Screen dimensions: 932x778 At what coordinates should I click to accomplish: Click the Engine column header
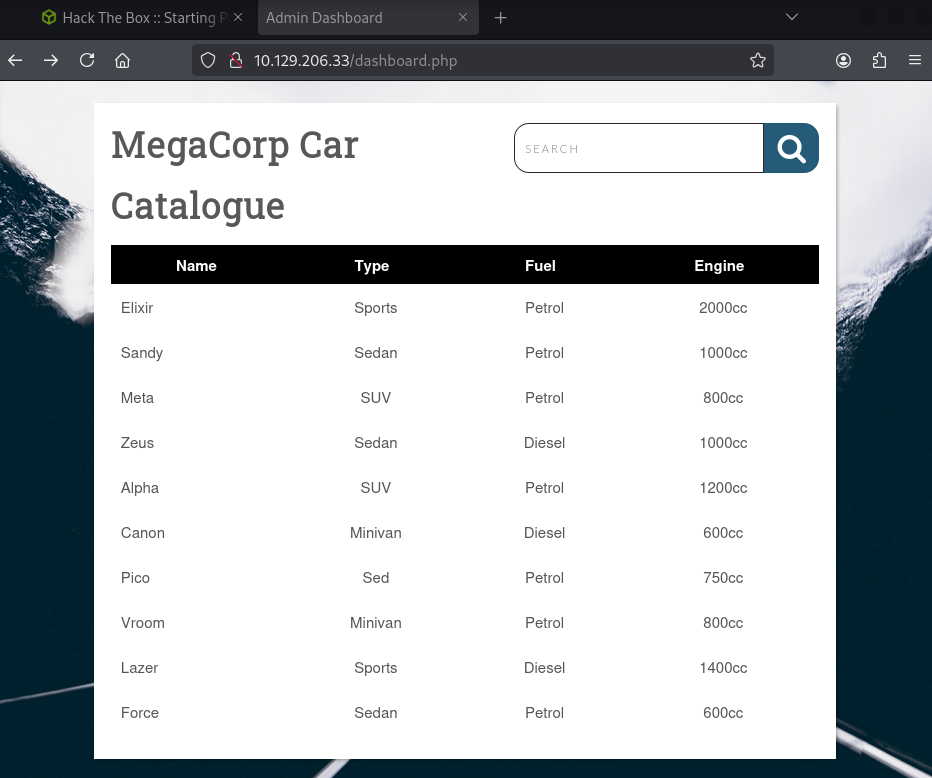[x=719, y=266]
